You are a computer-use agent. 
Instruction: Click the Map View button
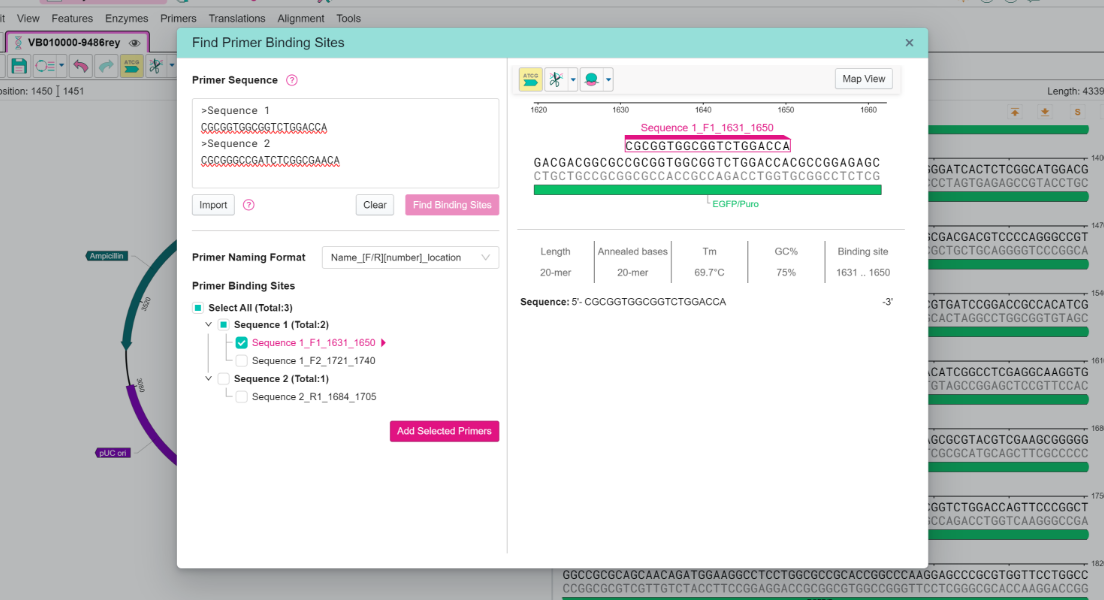[864, 79]
